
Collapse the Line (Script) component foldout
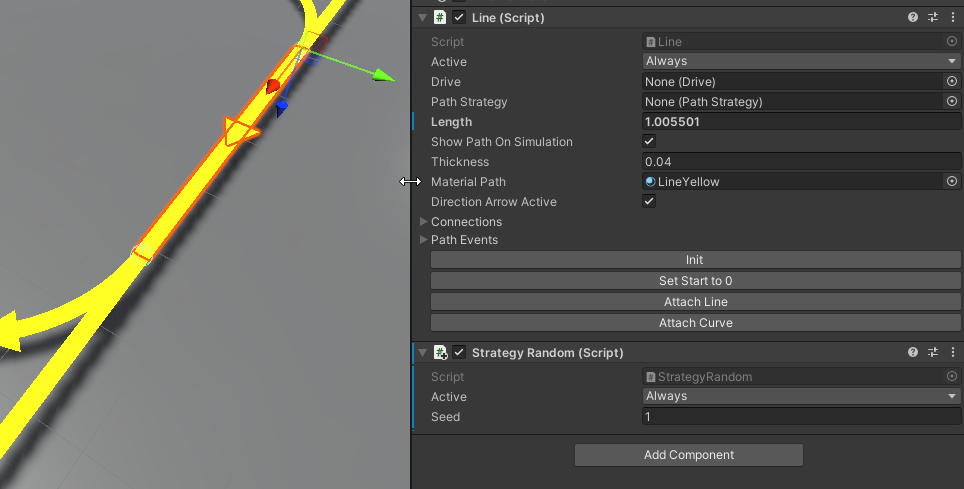422,18
